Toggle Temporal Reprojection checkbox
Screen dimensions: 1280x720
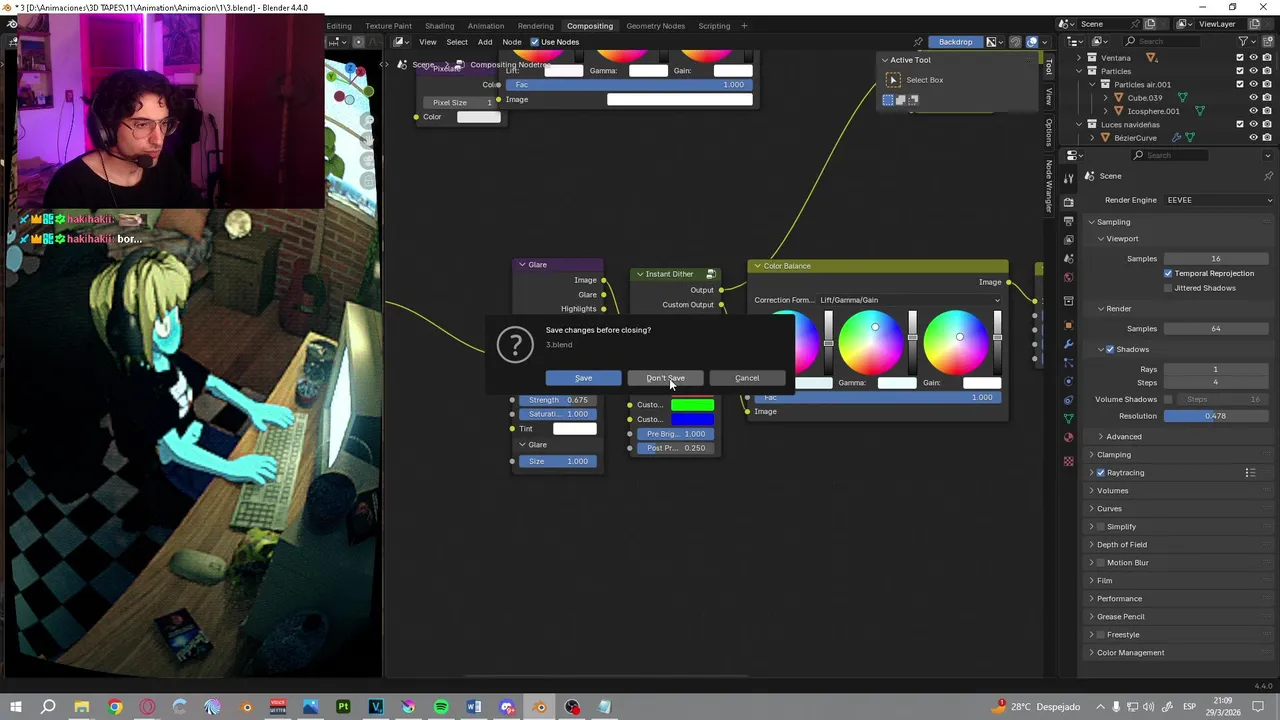pyautogui.click(x=1168, y=273)
